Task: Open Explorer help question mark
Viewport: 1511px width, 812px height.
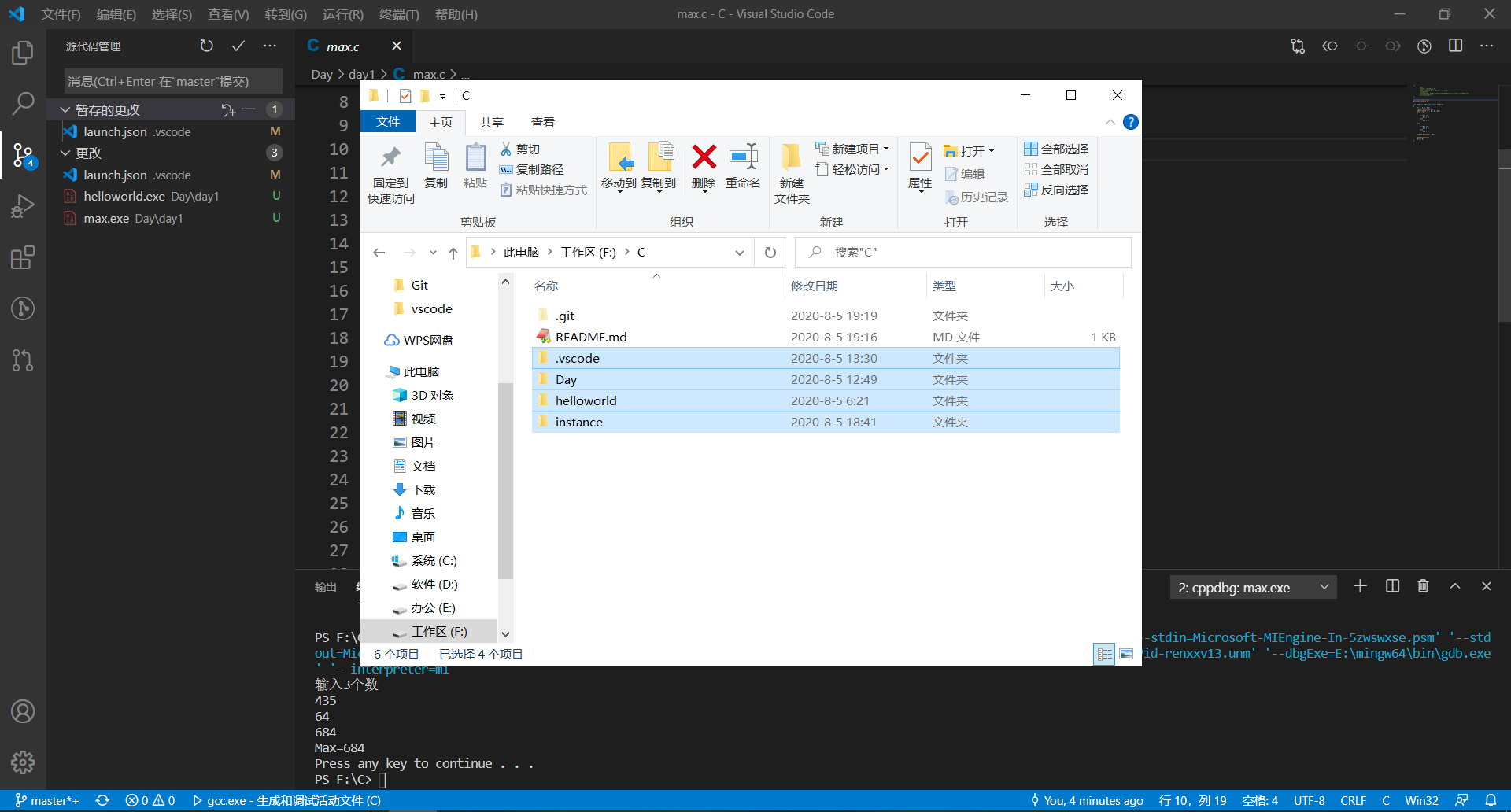Action: pos(1131,122)
